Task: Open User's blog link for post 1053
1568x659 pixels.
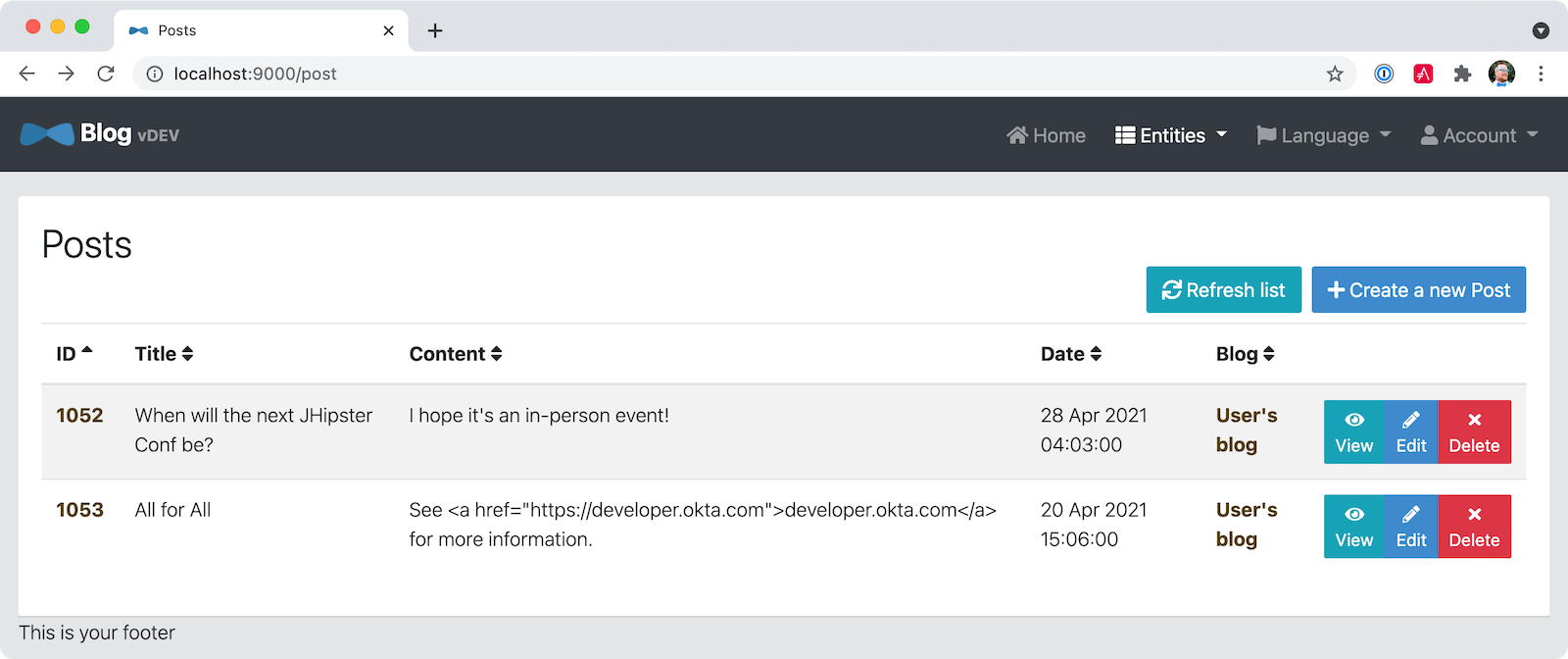Action: click(x=1247, y=525)
